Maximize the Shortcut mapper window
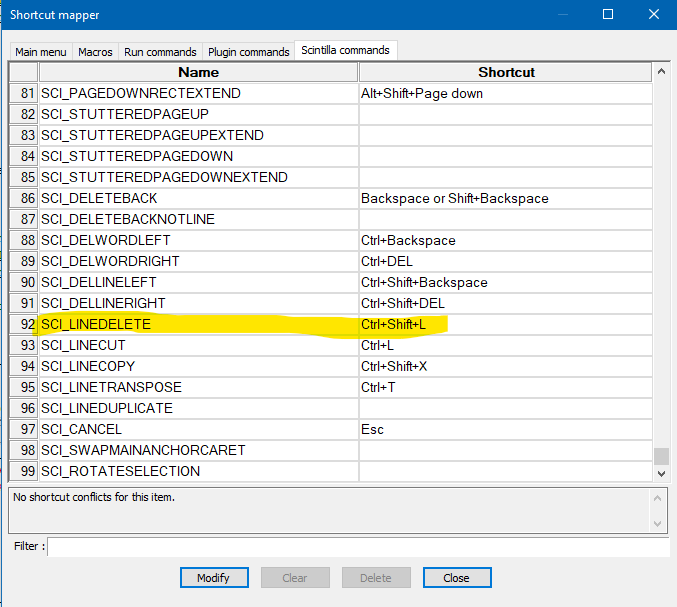This screenshot has width=677, height=607. (x=608, y=14)
